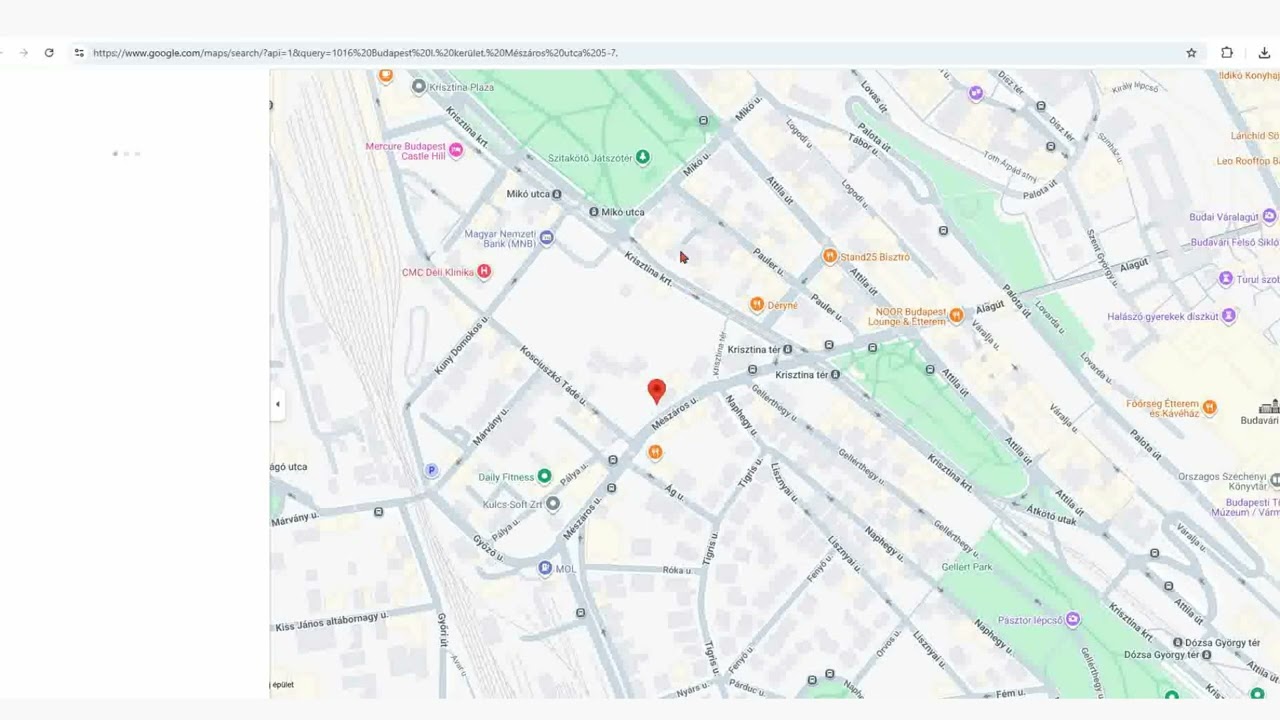
Task: Open the browser extensions puzzle icon
Action: pyautogui.click(x=1227, y=53)
